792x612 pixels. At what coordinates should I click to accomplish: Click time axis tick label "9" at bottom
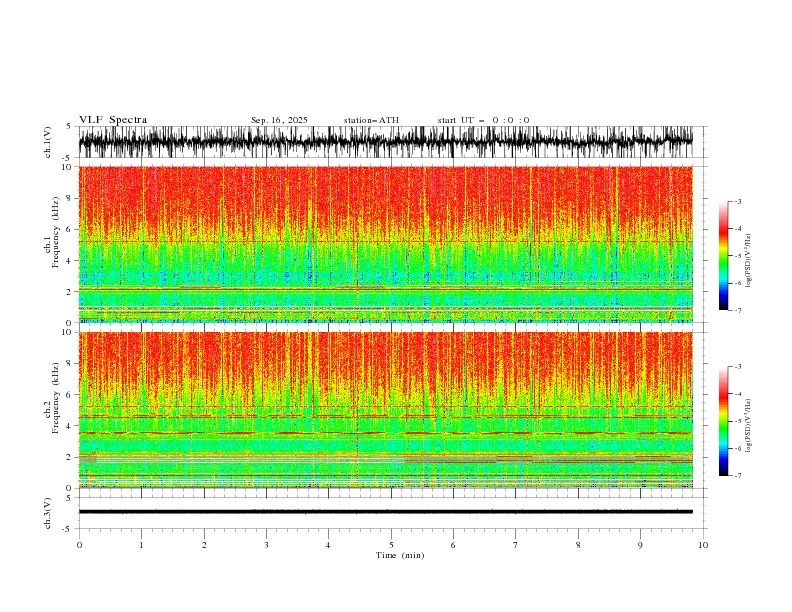pyautogui.click(x=640, y=545)
